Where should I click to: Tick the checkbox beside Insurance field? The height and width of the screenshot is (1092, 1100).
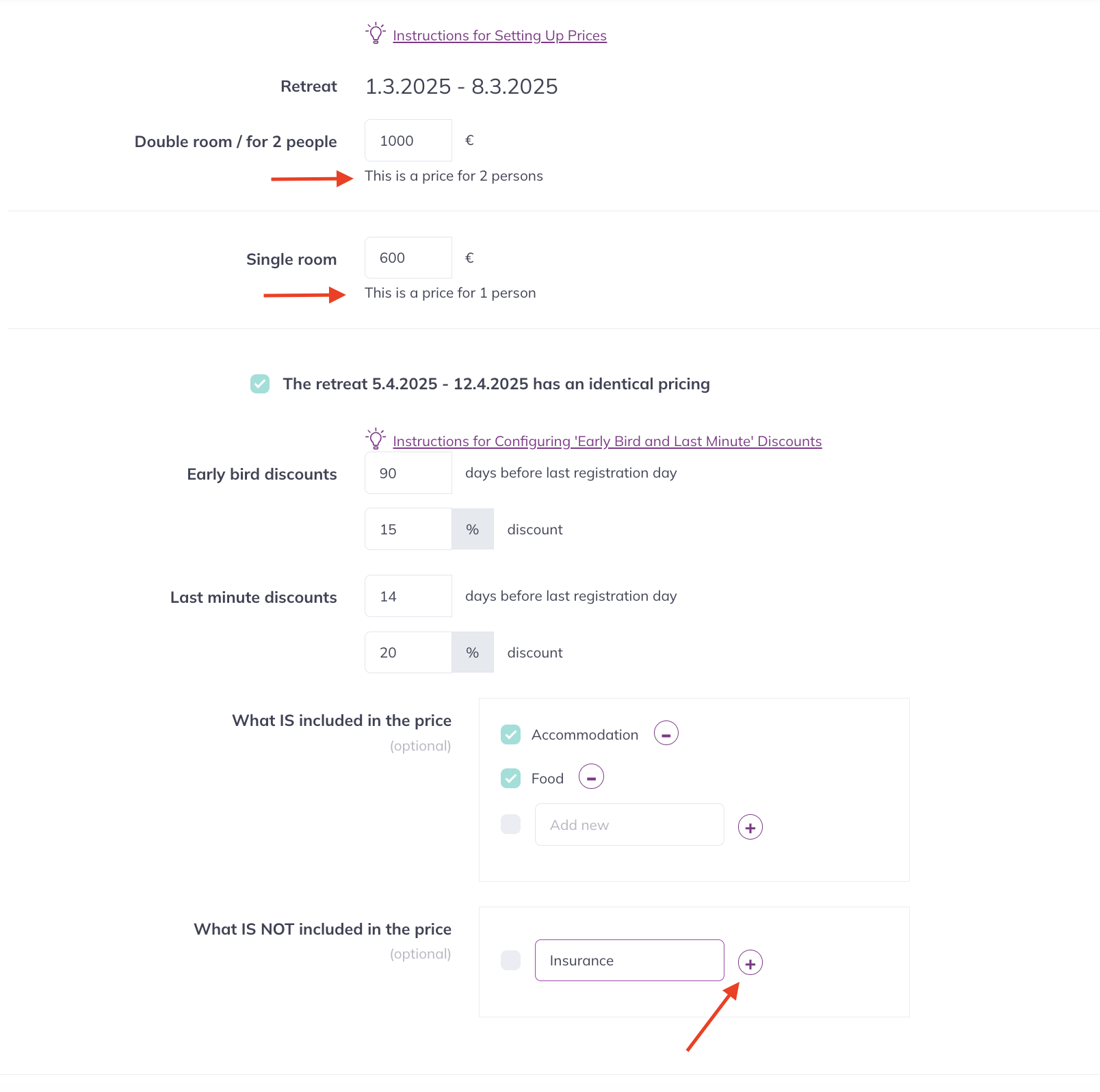pos(511,961)
